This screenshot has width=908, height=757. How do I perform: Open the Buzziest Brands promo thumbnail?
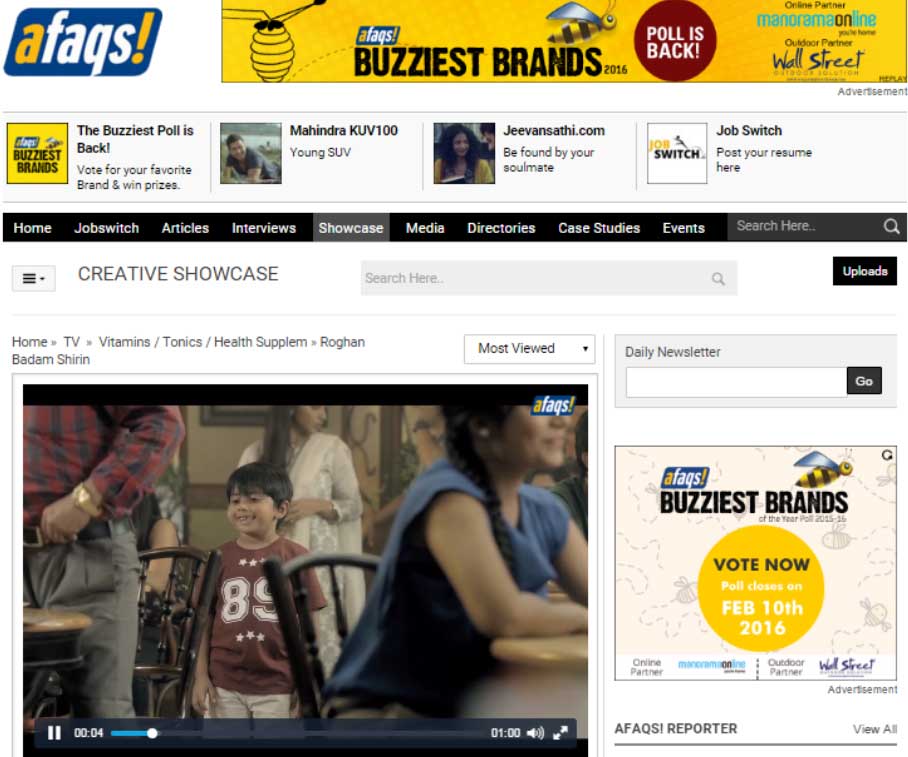38,153
